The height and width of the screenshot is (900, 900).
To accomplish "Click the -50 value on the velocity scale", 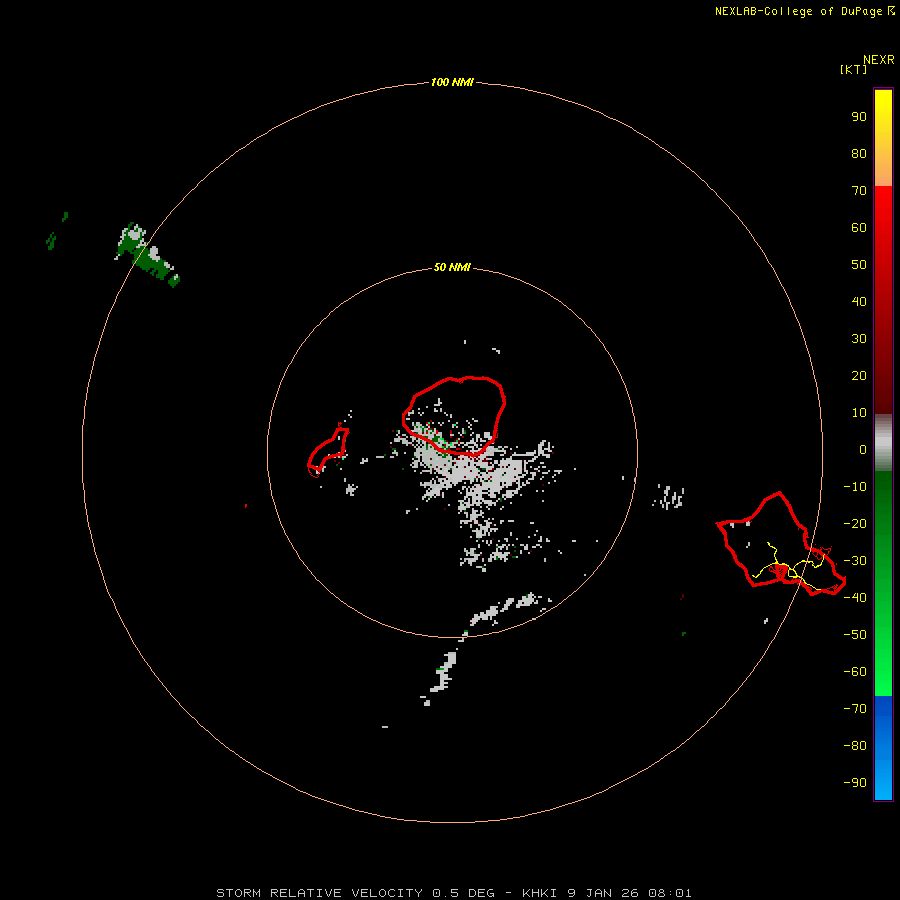I will pos(855,635).
